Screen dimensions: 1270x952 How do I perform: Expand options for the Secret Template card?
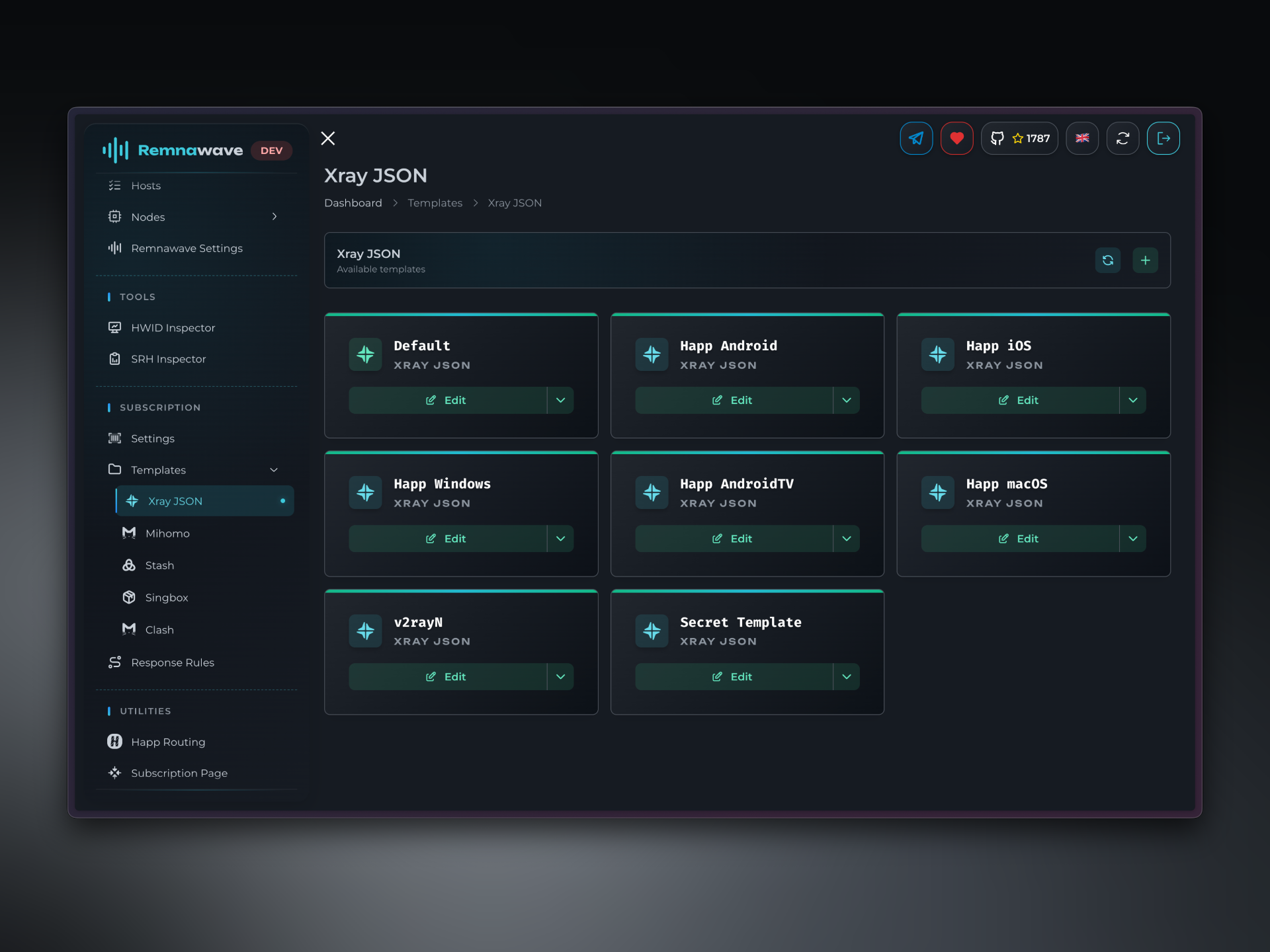[x=846, y=676]
